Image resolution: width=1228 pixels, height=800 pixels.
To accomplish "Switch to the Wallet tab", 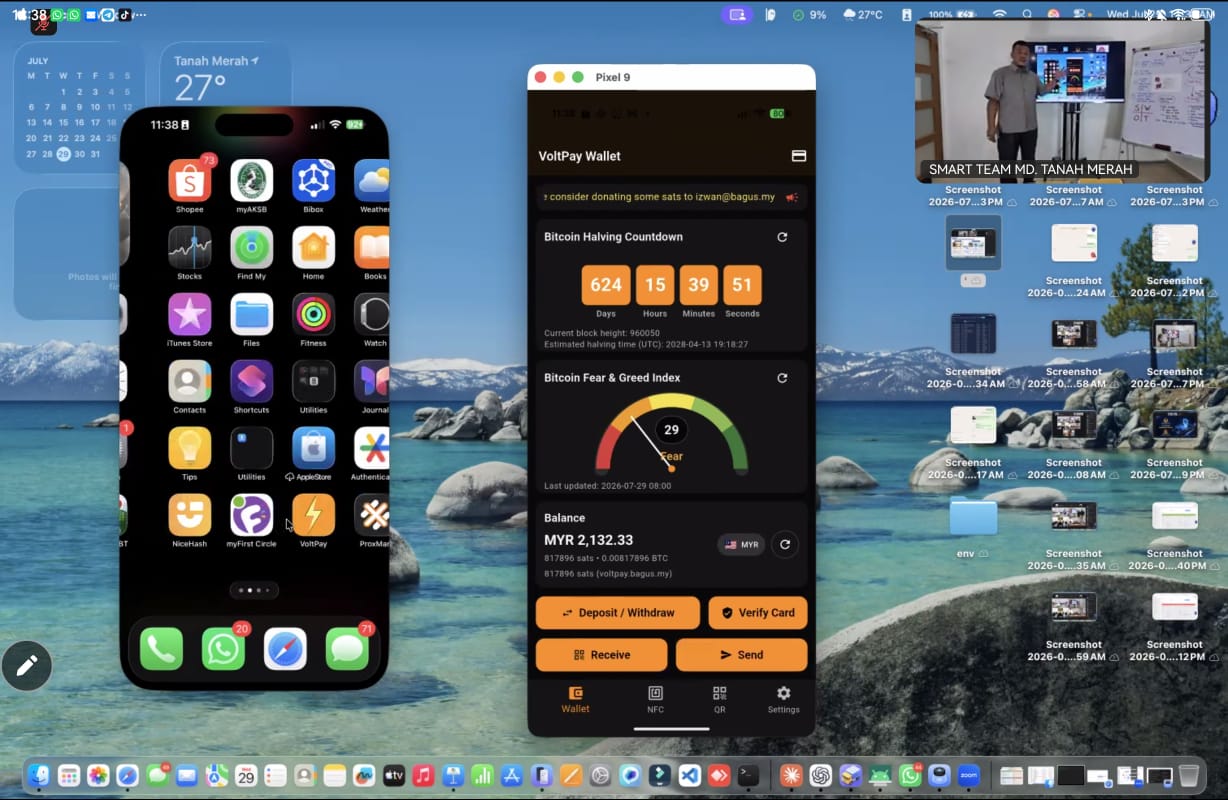I will tap(575, 700).
